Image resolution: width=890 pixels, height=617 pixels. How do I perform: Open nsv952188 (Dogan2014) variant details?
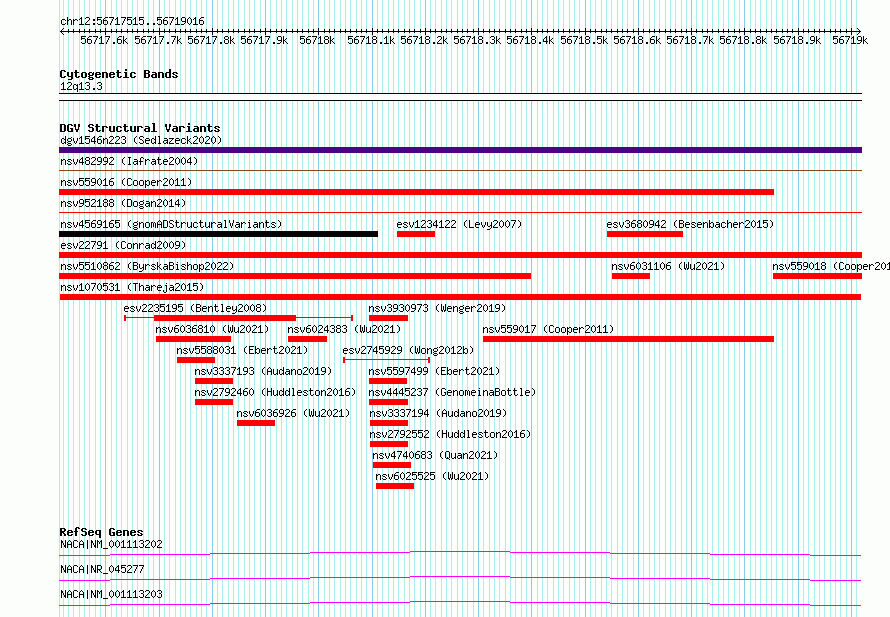123,203
